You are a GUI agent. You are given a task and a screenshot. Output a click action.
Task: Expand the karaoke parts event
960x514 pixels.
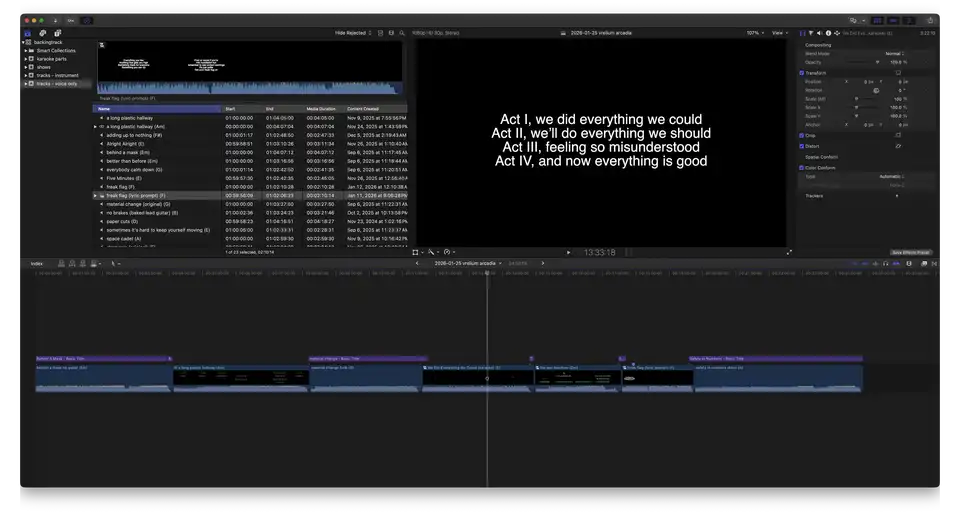[x=26, y=59]
